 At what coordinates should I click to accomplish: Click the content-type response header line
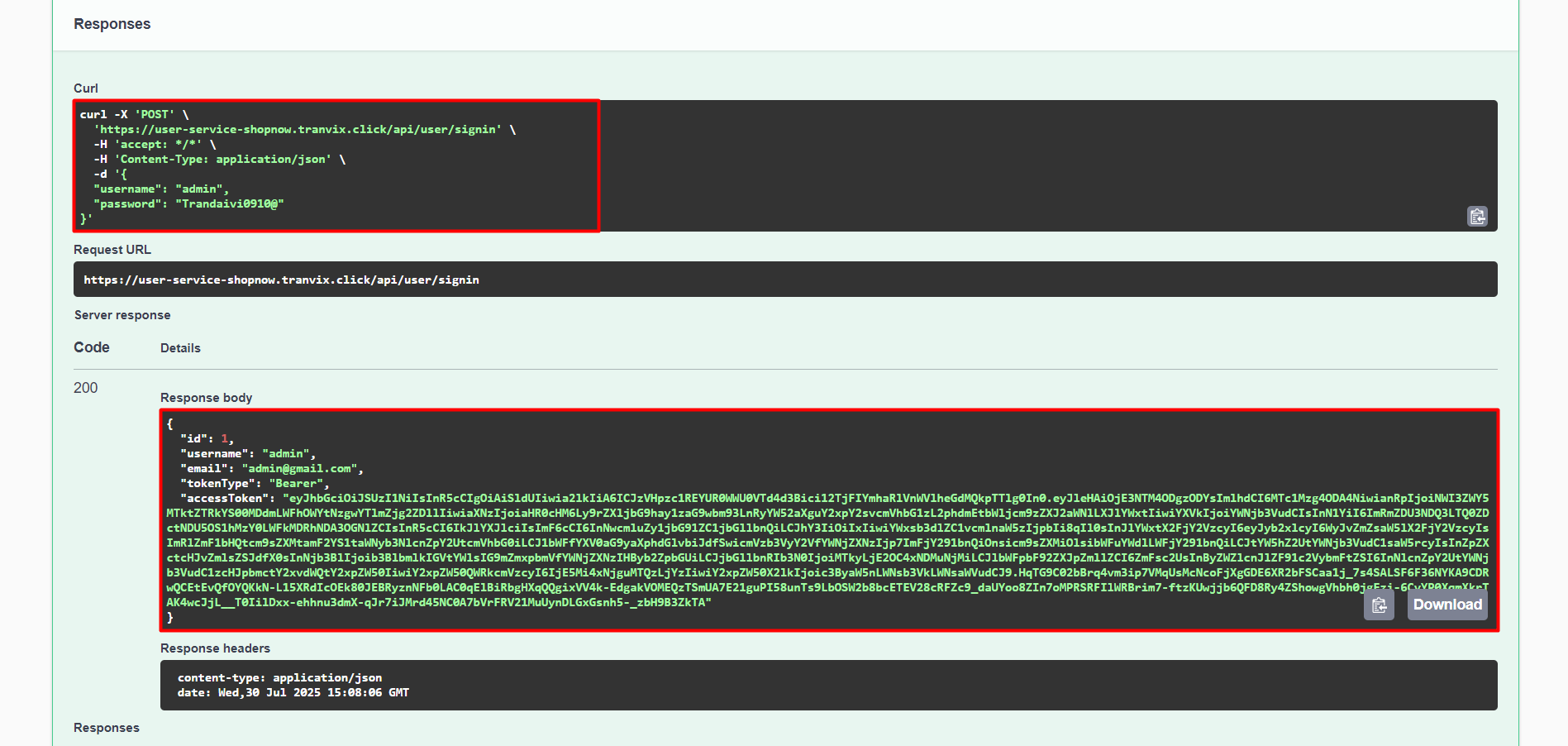[x=279, y=677]
